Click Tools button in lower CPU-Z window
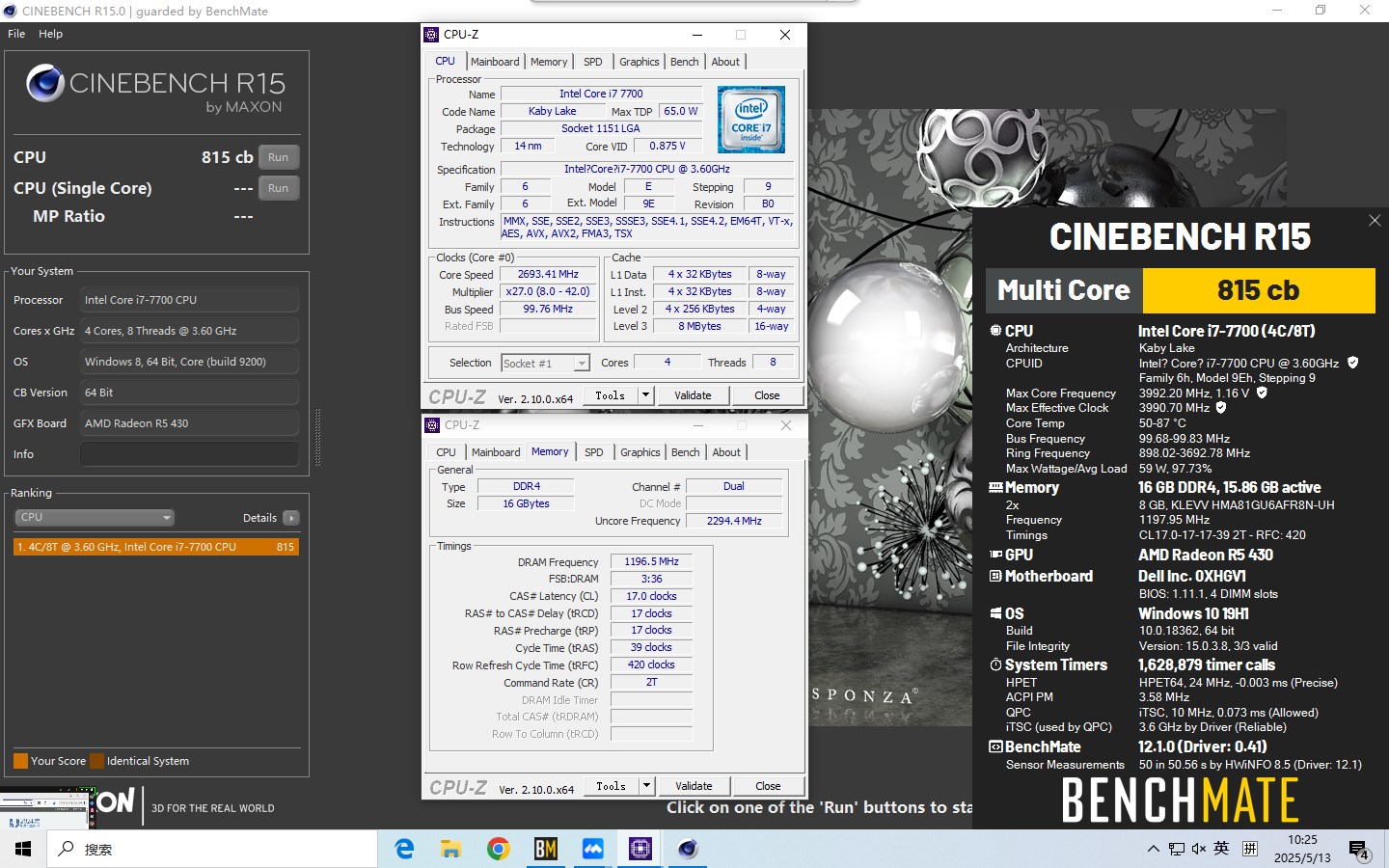This screenshot has width=1389, height=868. tap(611, 786)
